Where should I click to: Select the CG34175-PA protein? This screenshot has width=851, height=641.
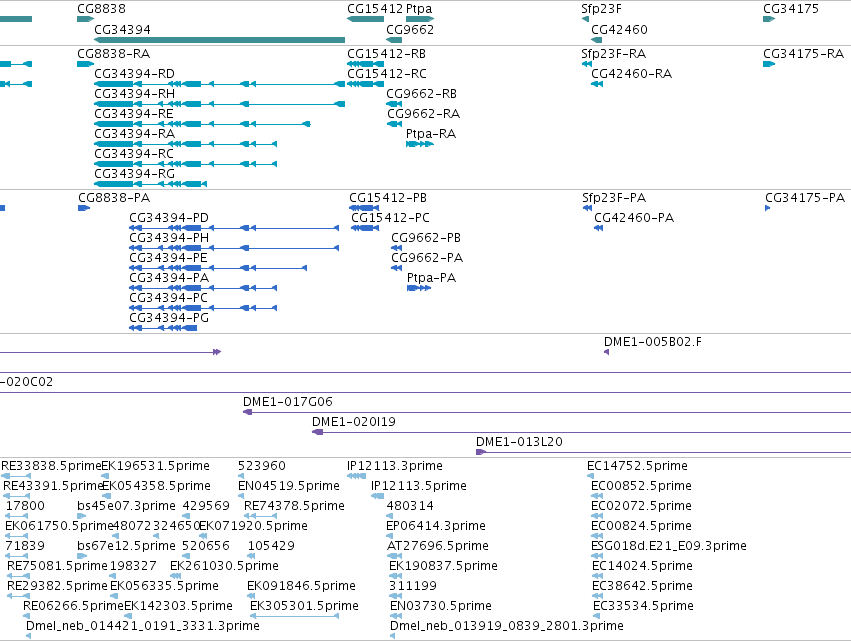(x=805, y=198)
